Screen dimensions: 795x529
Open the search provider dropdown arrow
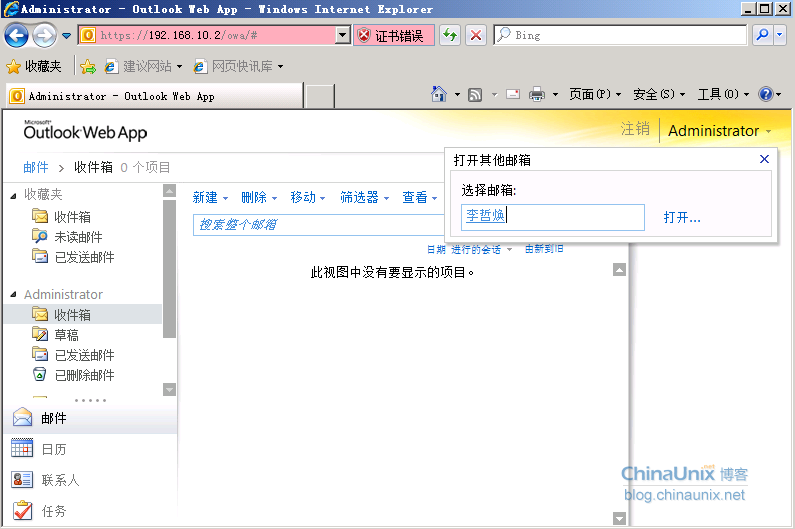click(x=780, y=35)
